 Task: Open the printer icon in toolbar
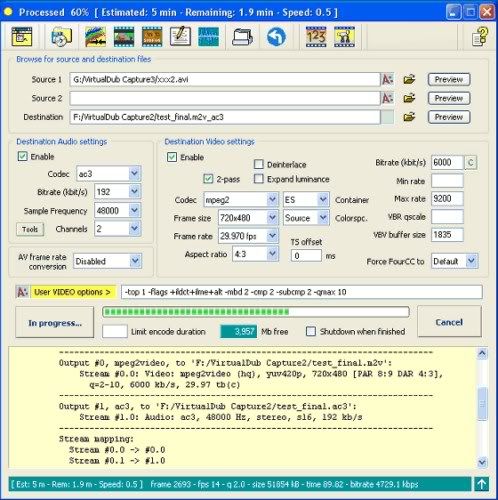(x=242, y=37)
